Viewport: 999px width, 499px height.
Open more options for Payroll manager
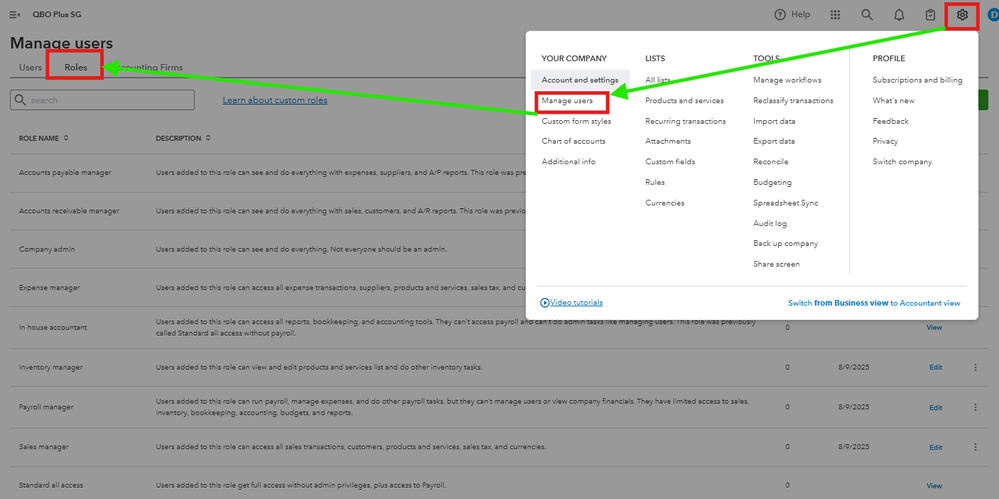pyautogui.click(x=975, y=407)
